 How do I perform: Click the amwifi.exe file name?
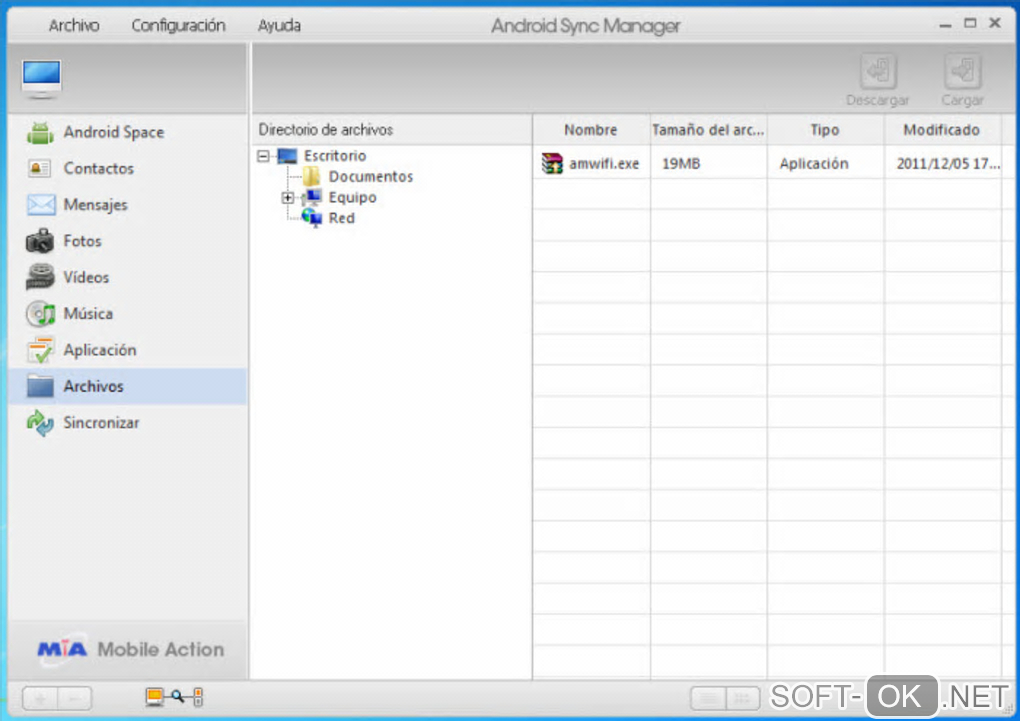click(604, 164)
